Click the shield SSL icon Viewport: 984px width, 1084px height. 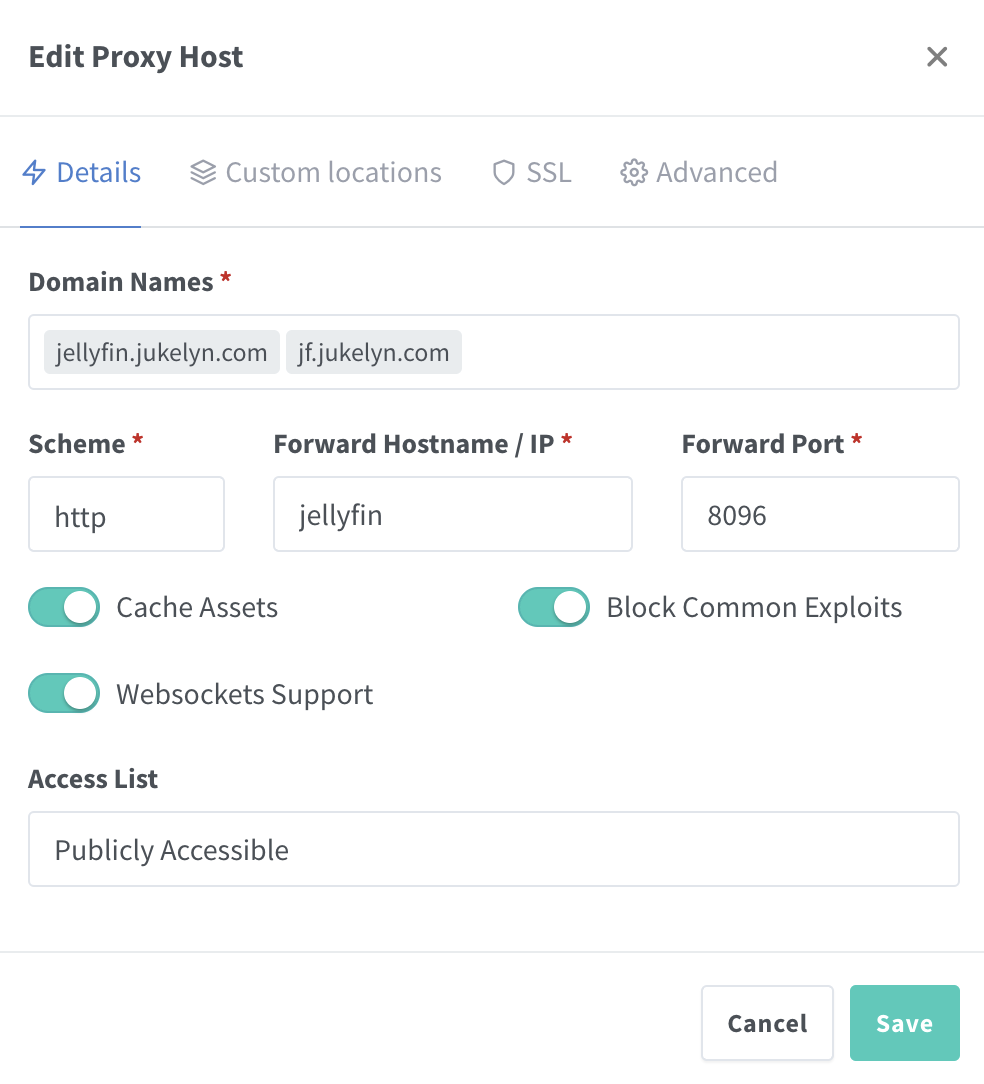[x=504, y=173]
